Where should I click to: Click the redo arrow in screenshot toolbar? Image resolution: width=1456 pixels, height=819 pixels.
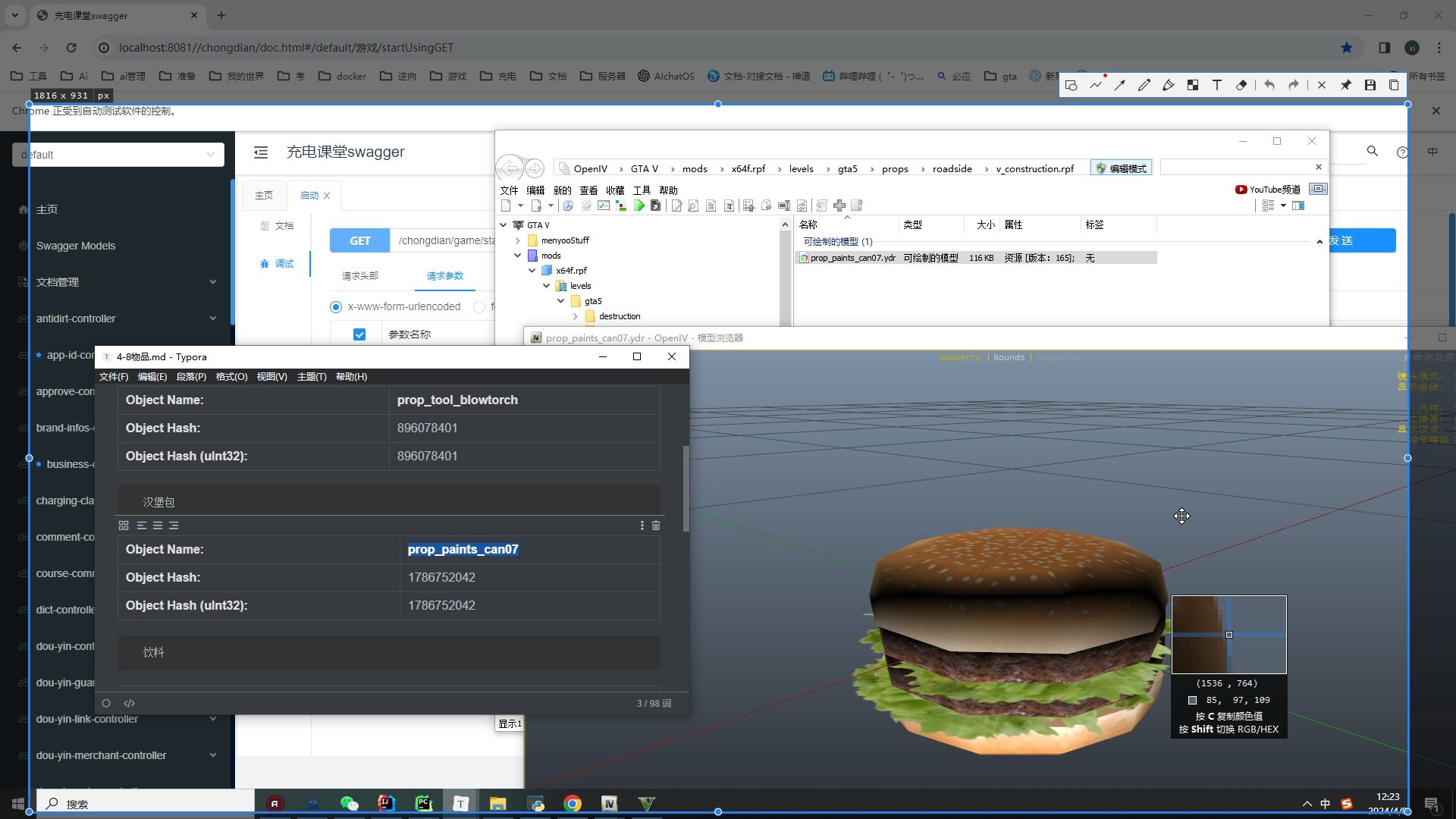click(x=1294, y=86)
